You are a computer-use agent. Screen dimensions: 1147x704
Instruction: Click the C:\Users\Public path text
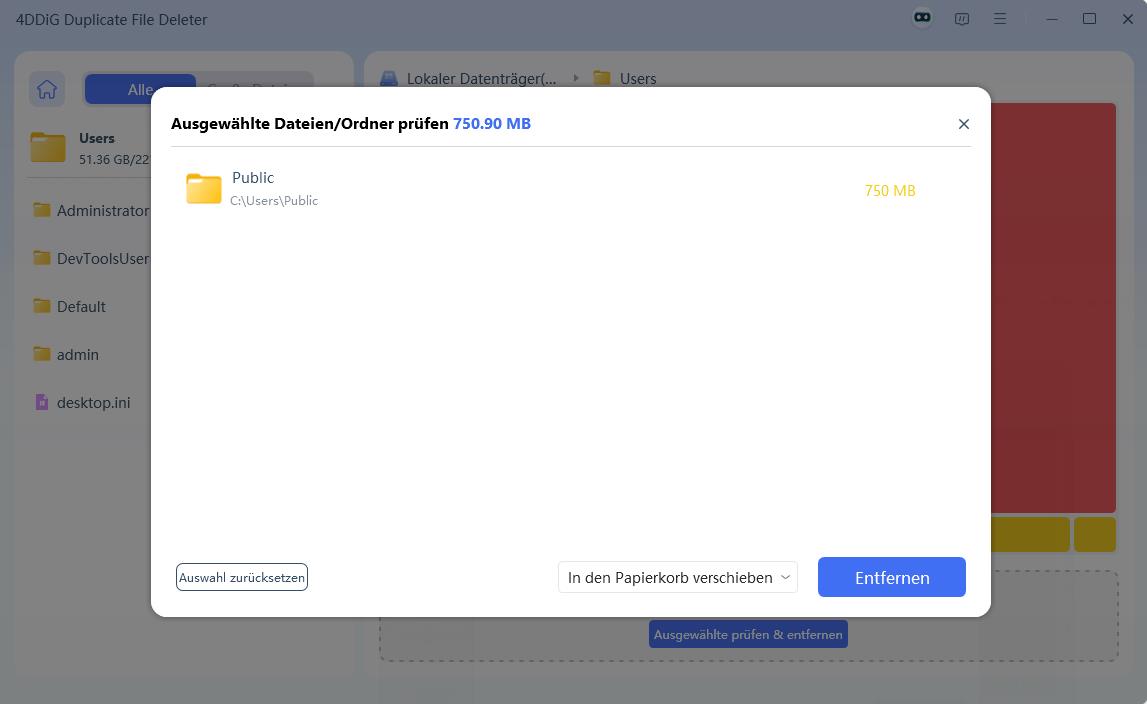tap(274, 201)
